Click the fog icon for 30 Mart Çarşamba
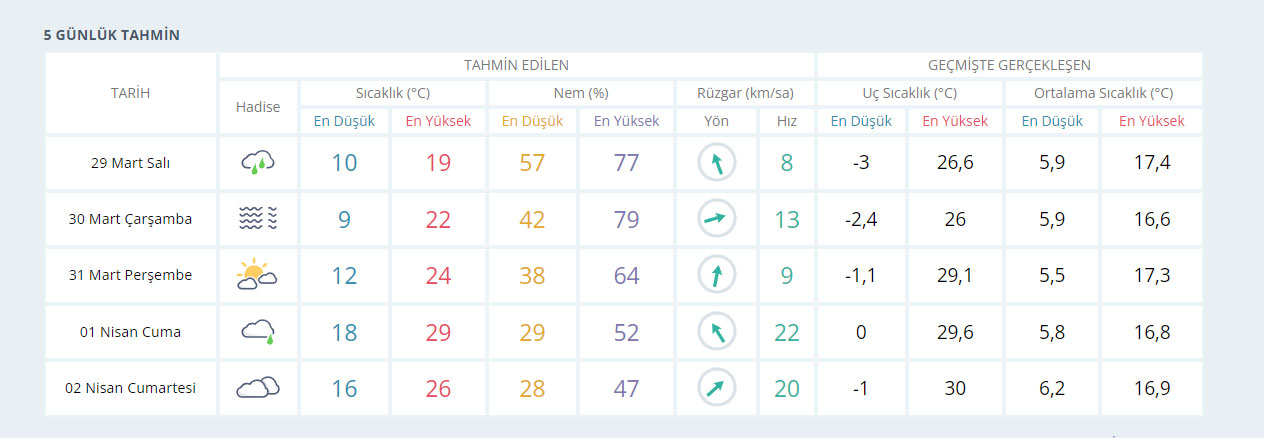 (258, 219)
